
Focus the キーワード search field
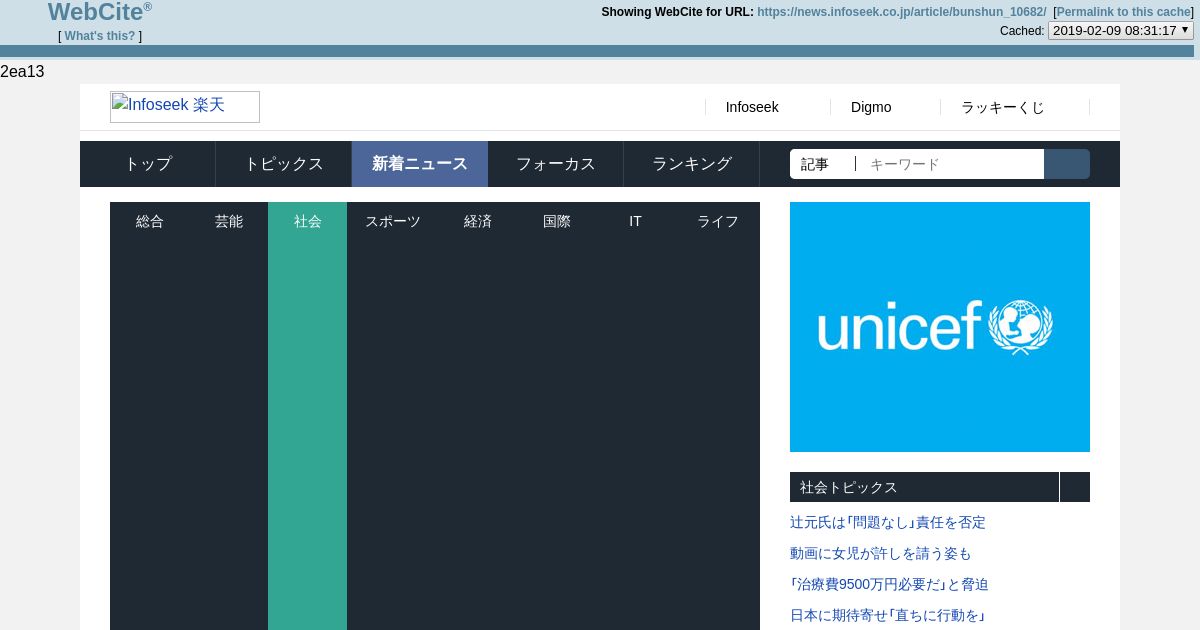coord(950,164)
